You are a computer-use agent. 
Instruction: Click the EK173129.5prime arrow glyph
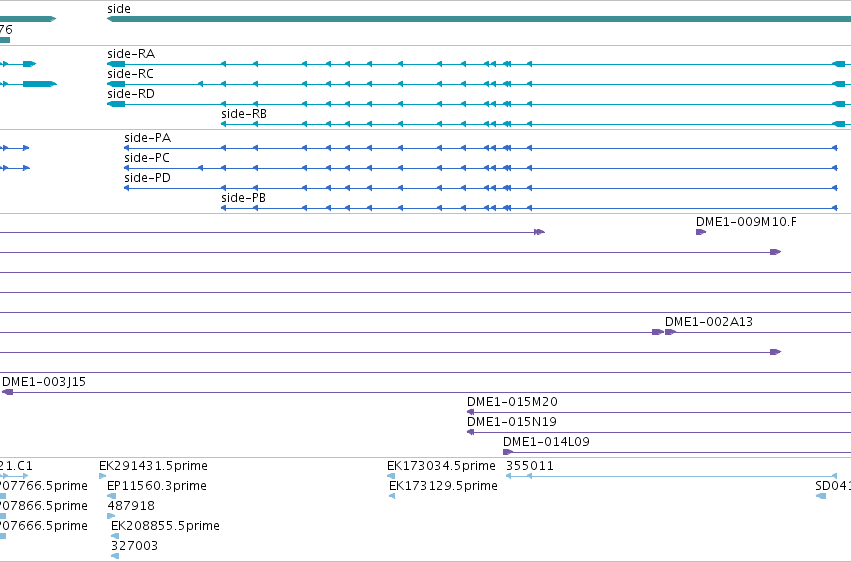(x=392, y=496)
